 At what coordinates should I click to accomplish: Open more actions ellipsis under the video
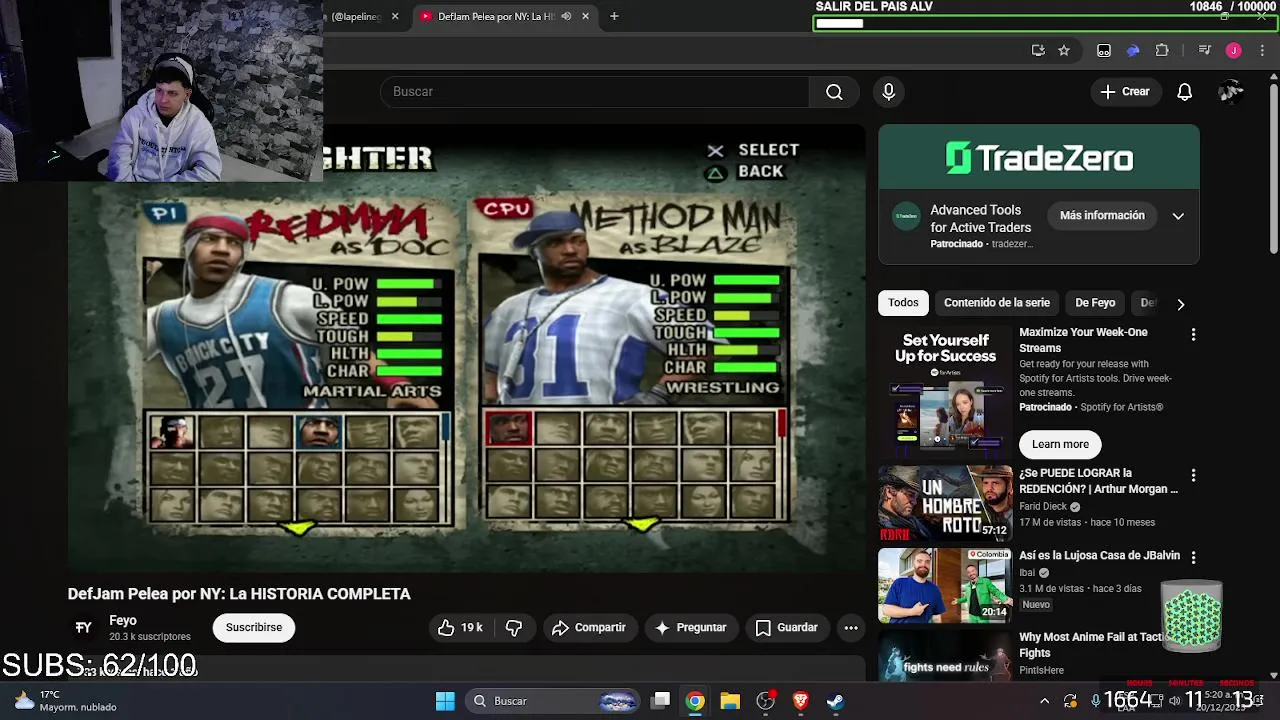[851, 628]
